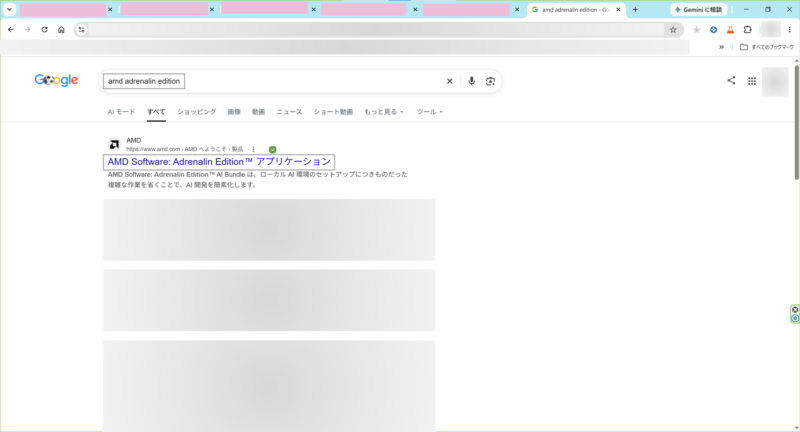This screenshot has height=432, width=800.
Task: Click the green shield badge by AMD result
Action: click(x=272, y=149)
